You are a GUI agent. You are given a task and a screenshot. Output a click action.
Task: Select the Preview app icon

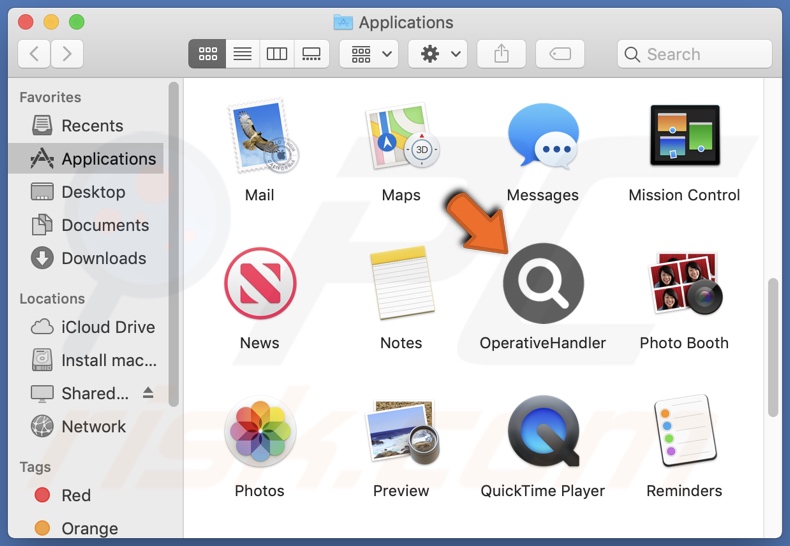click(x=403, y=432)
